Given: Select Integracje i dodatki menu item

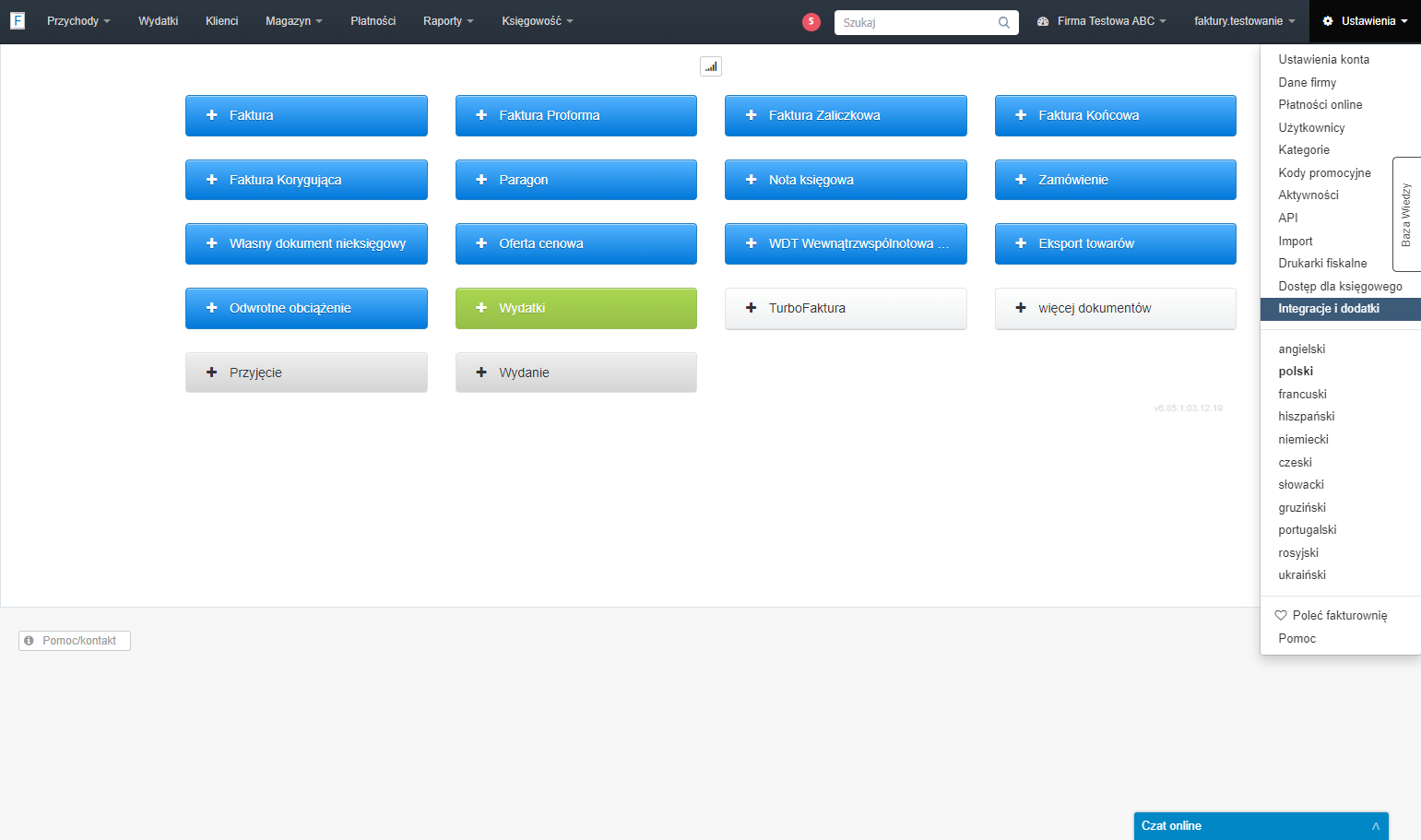Looking at the screenshot, I should pyautogui.click(x=1341, y=309).
